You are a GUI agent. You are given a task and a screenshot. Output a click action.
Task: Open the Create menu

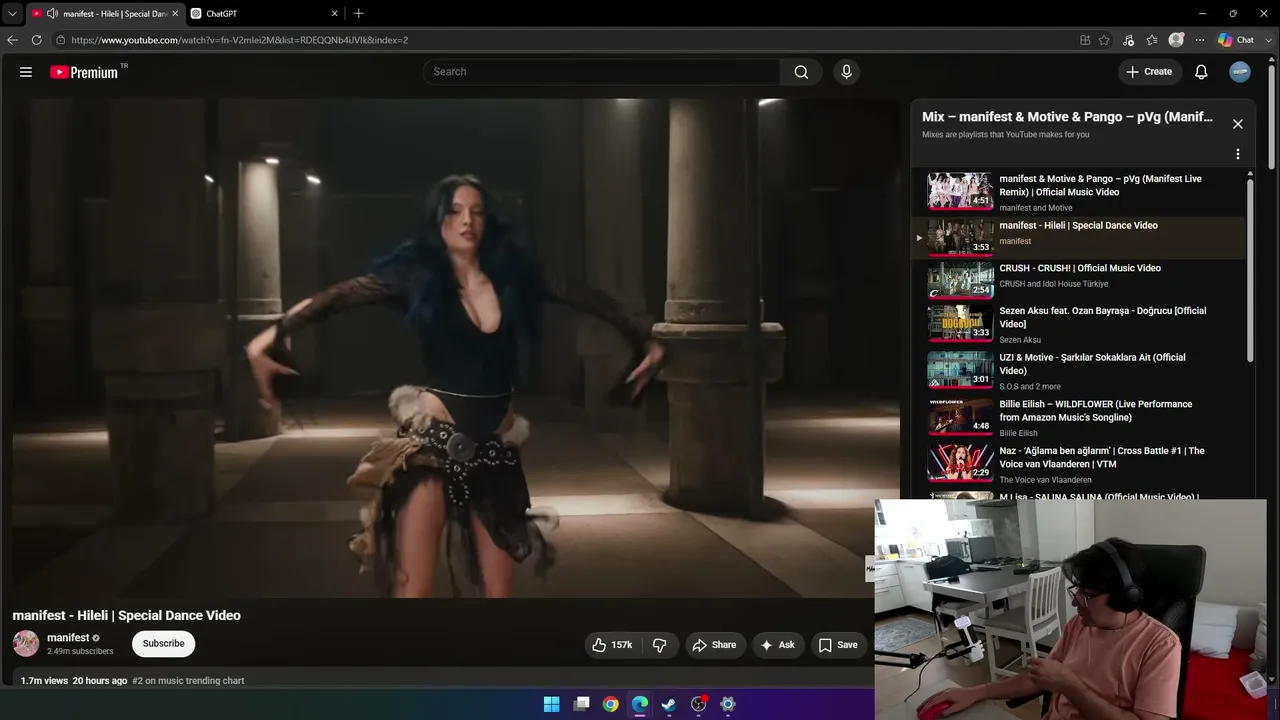click(x=1149, y=72)
